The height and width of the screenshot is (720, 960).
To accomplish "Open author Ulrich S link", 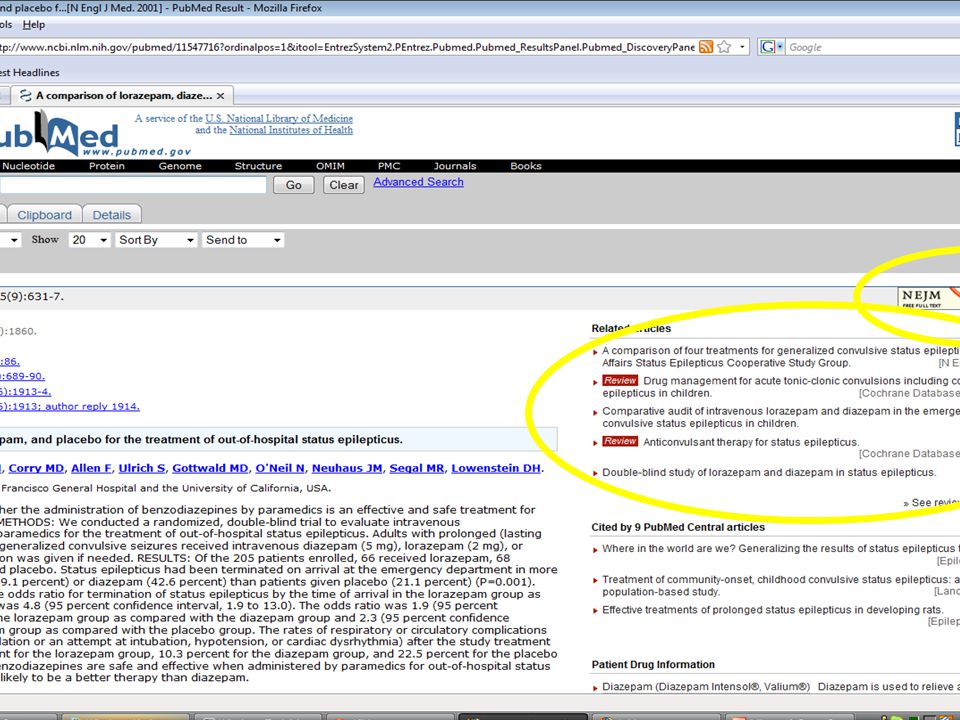I will (x=141, y=468).
